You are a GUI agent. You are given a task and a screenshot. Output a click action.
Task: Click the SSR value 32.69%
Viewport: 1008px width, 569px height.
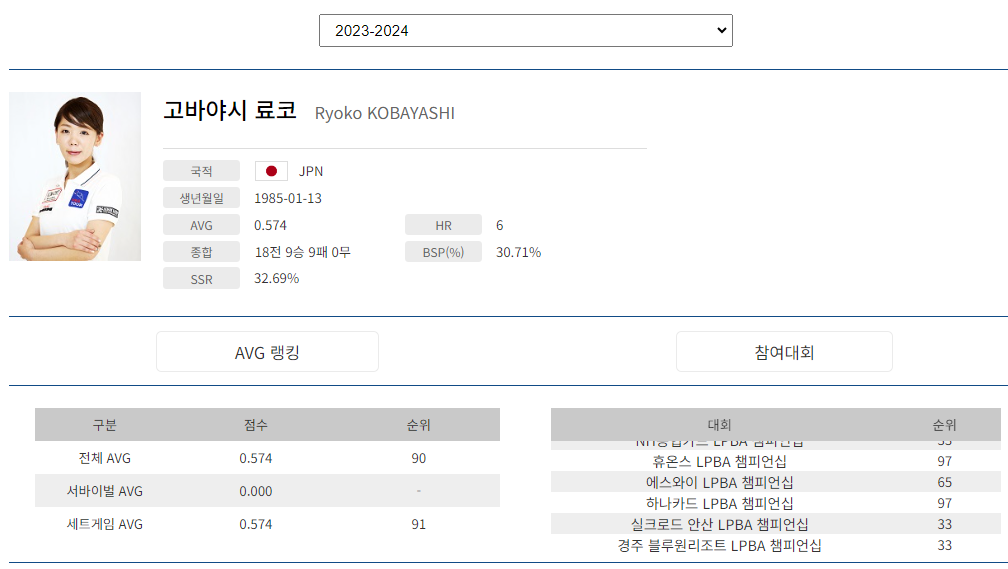point(276,278)
